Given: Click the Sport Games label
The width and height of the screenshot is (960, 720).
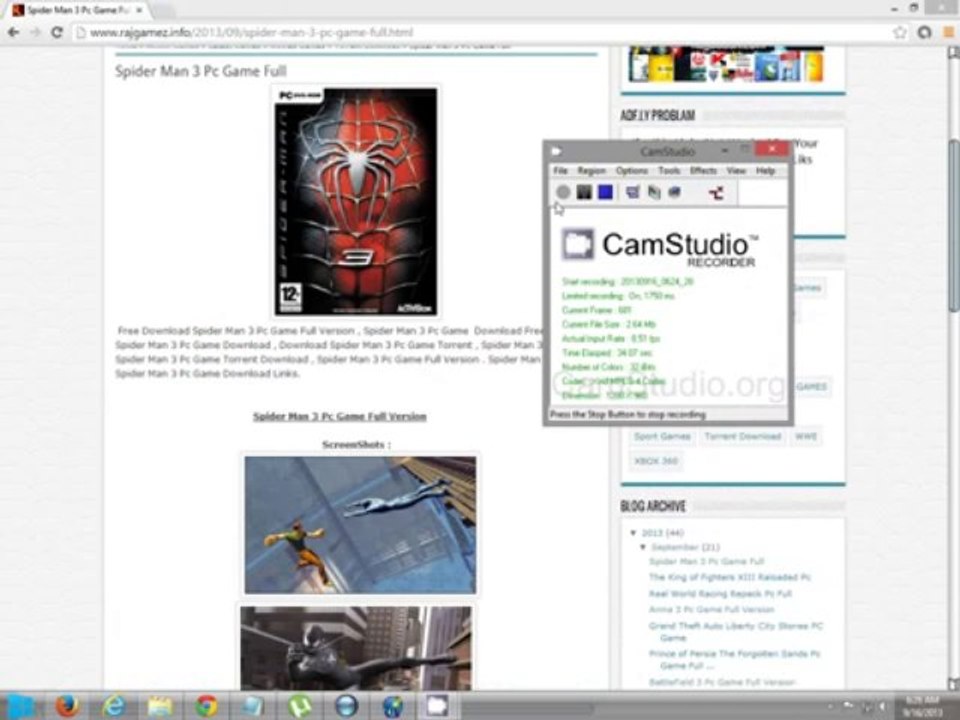Looking at the screenshot, I should point(662,437).
